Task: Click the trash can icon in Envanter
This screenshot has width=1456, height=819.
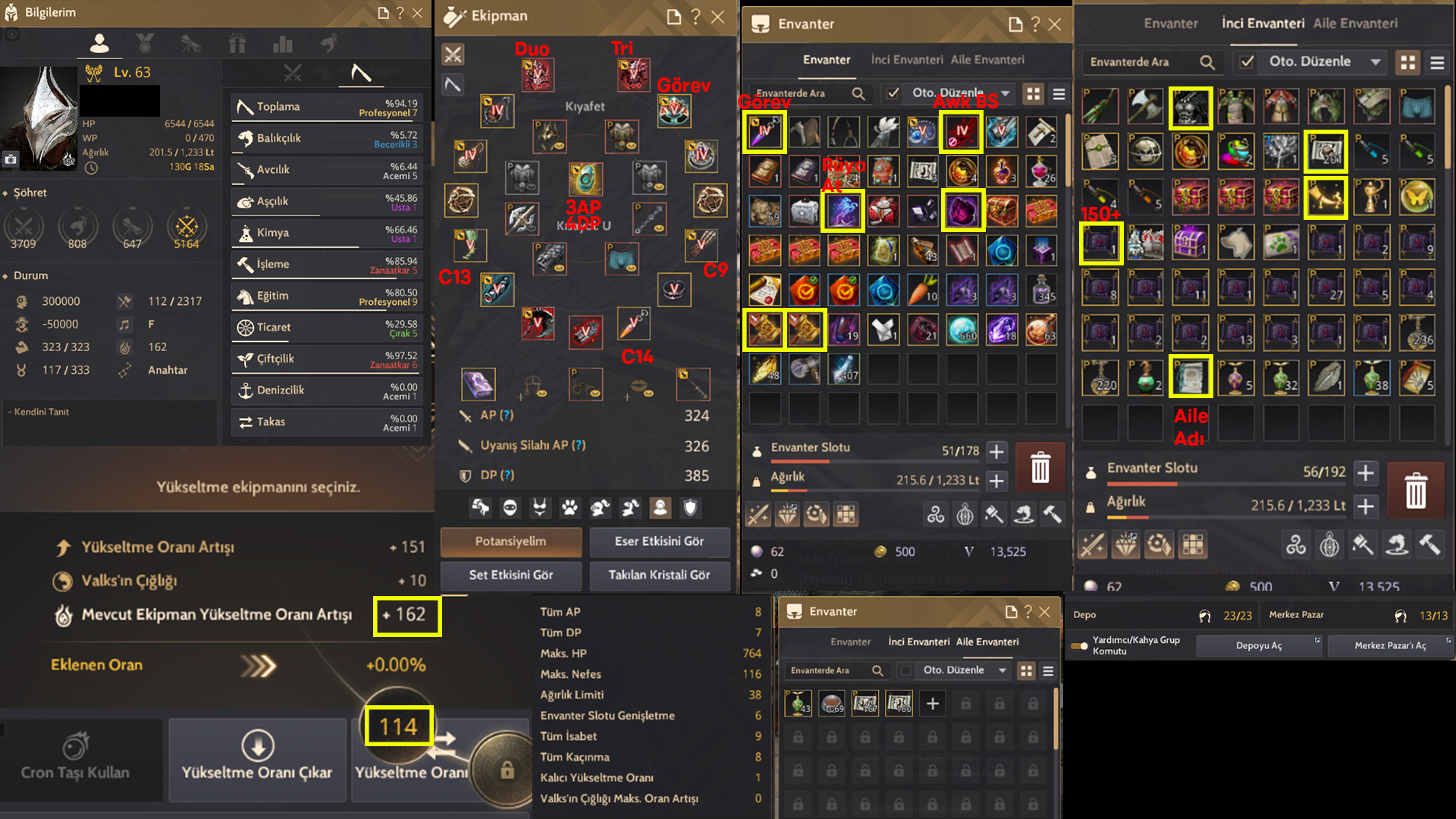Action: 1040,467
